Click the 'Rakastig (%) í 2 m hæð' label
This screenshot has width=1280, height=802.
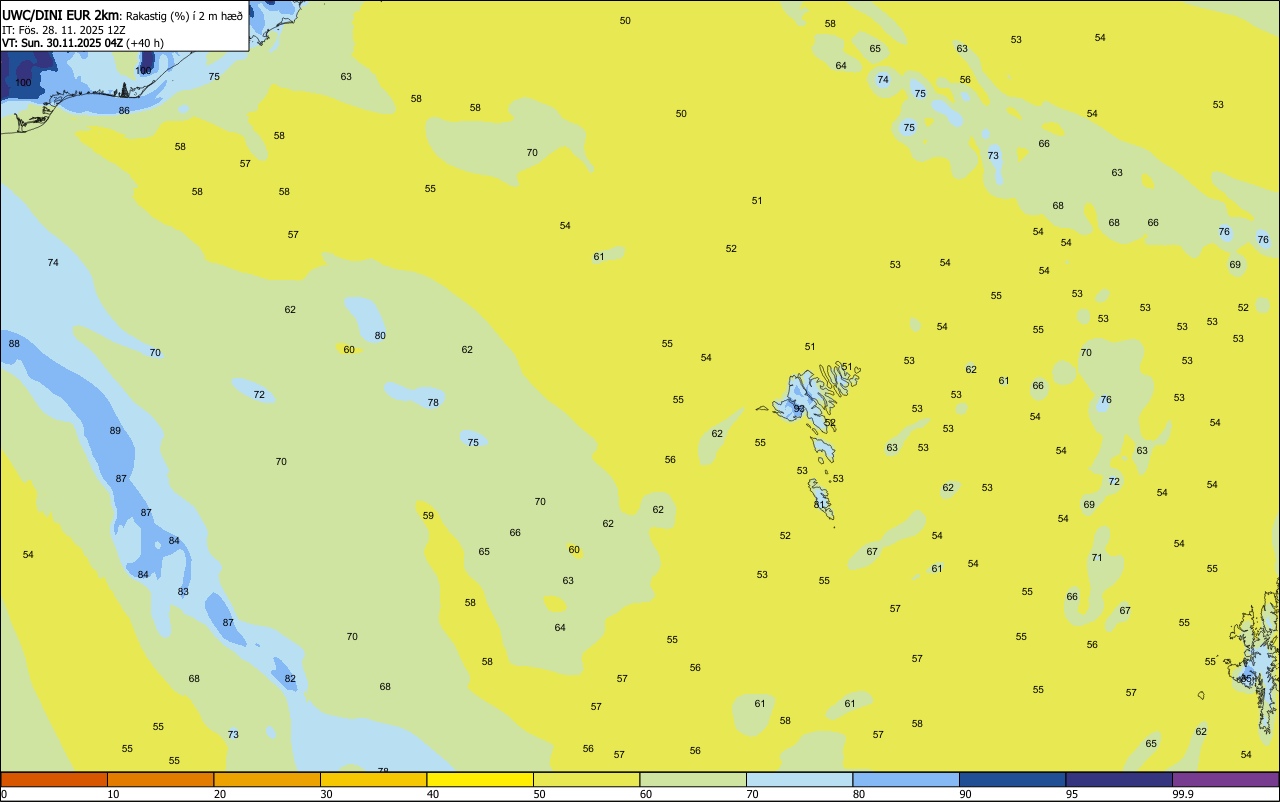[x=184, y=15]
